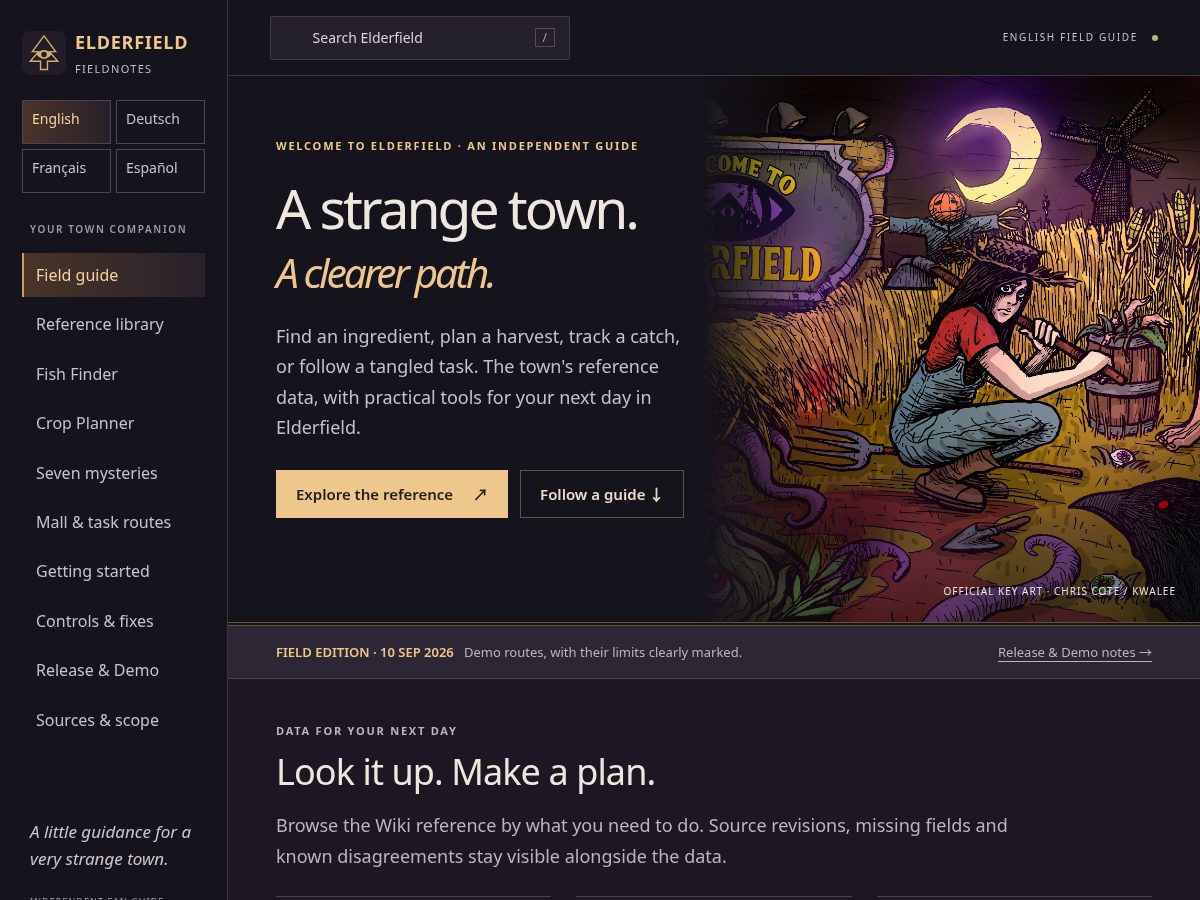1200x900 pixels.
Task: Open the Release & Demo notes link
Action: [x=1075, y=652]
